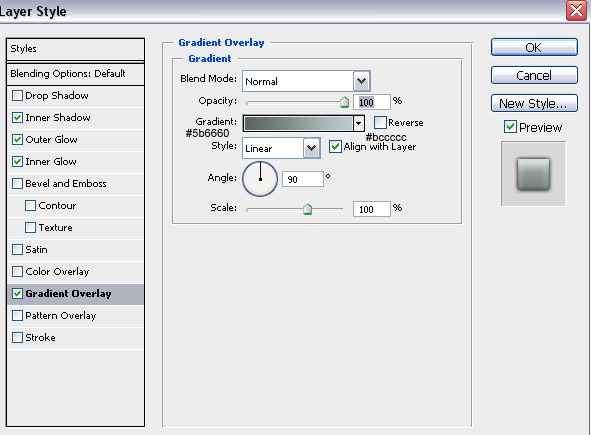Enable the Texture checkbox

pos(30,228)
